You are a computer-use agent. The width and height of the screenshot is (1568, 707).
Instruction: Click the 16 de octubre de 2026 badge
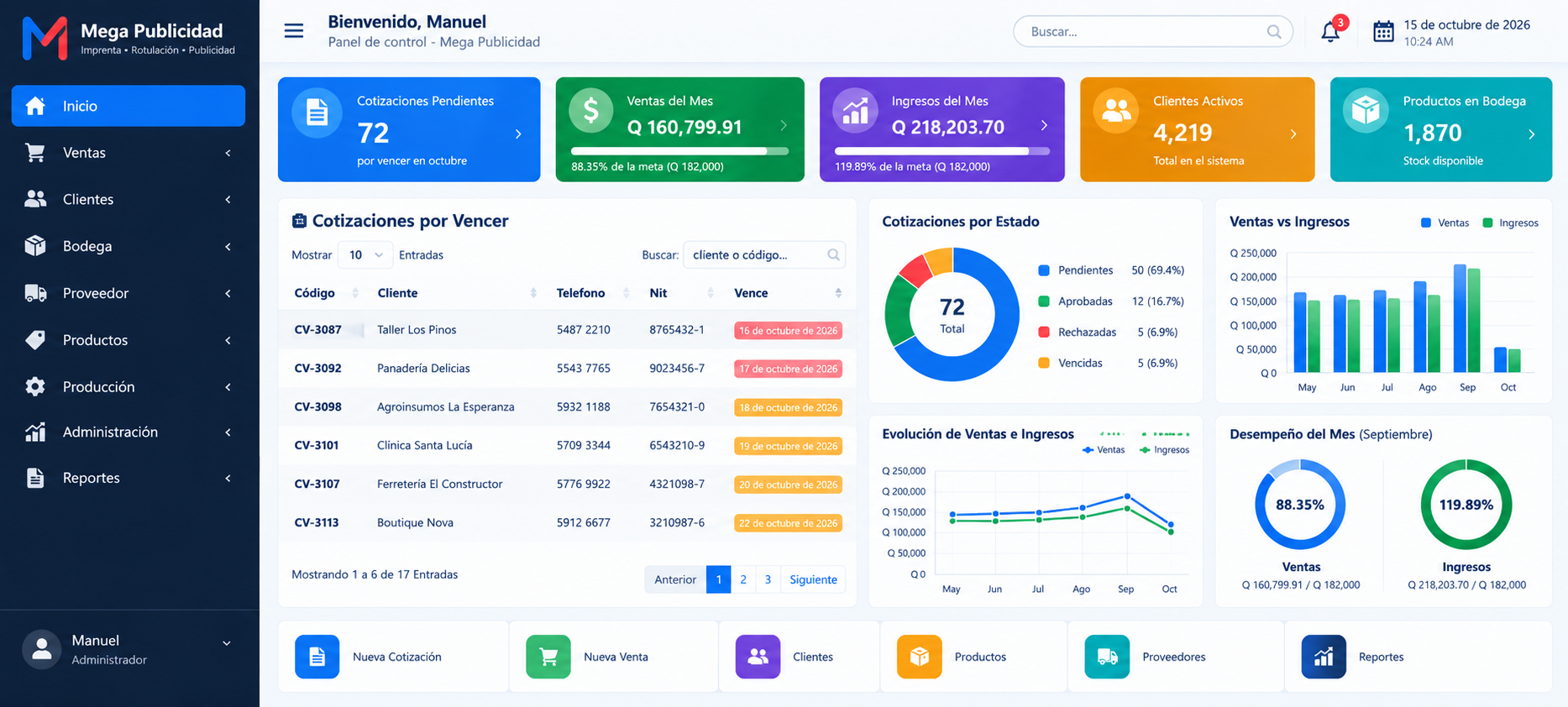pyautogui.click(x=788, y=331)
